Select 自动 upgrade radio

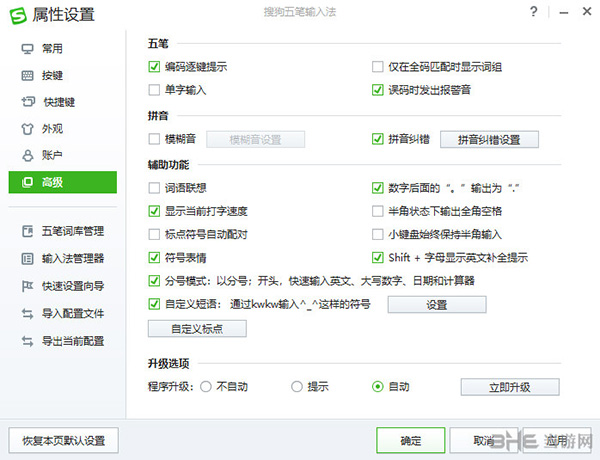click(378, 387)
